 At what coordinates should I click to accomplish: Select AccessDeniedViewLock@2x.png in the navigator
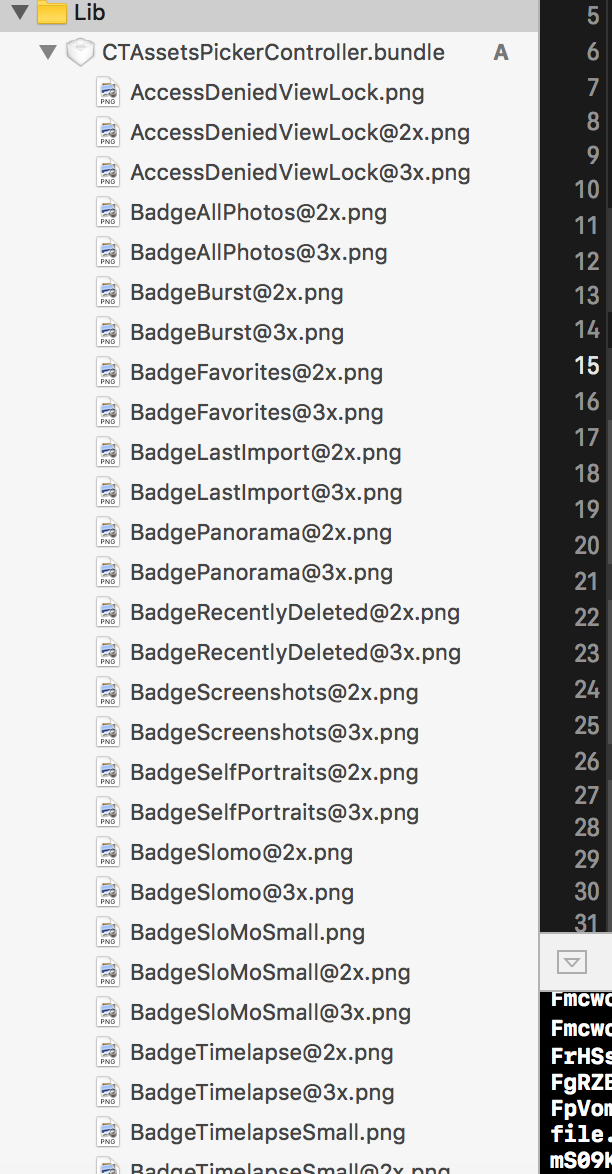(x=299, y=133)
